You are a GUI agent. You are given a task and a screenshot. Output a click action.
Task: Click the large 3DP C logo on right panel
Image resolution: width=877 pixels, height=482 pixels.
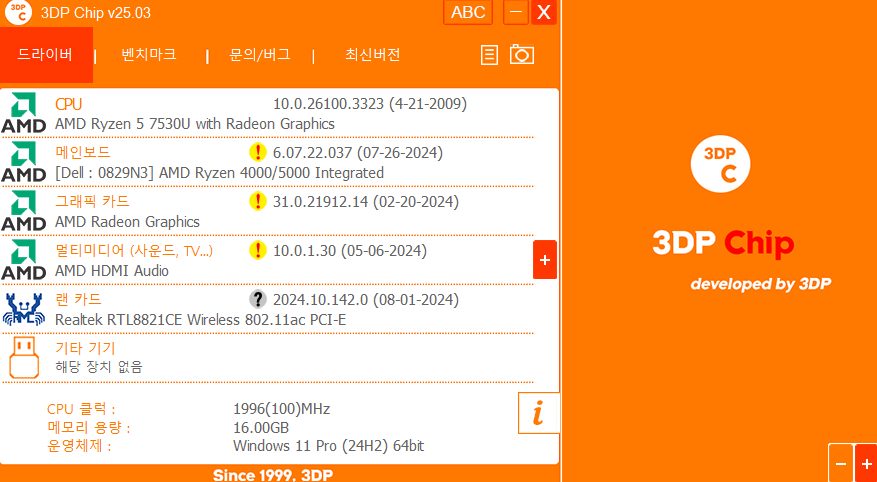pyautogui.click(x=720, y=163)
